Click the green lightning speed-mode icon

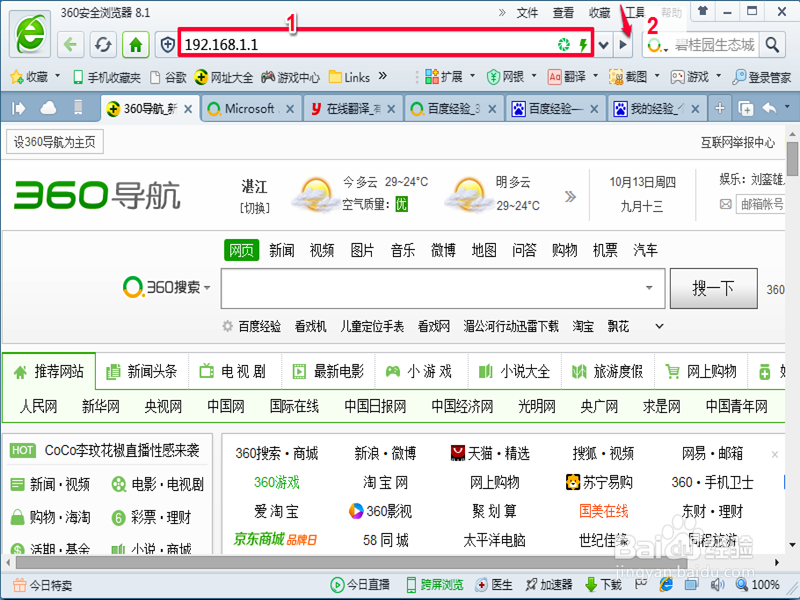tap(583, 45)
